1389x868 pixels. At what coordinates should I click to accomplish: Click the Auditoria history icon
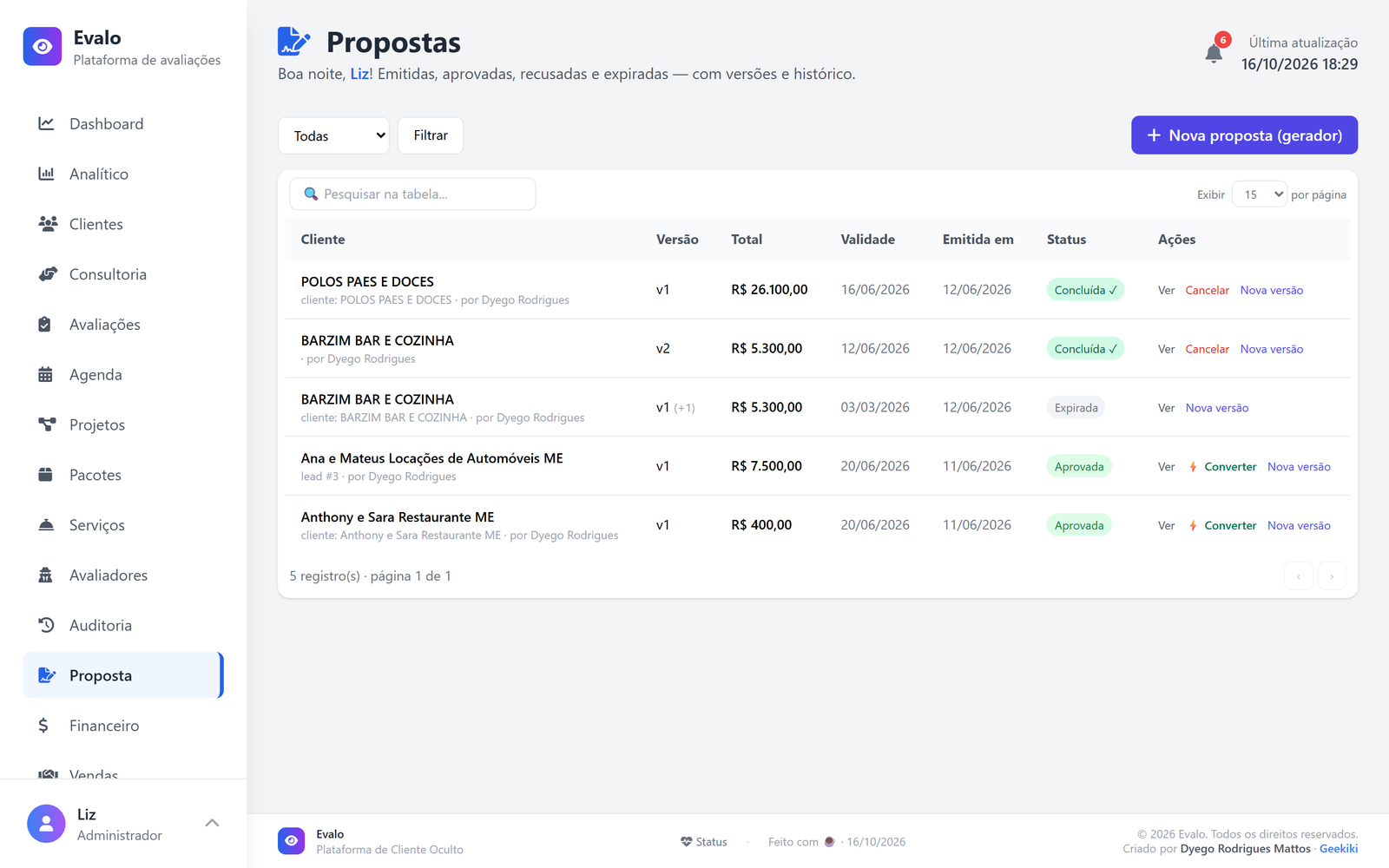tap(46, 625)
